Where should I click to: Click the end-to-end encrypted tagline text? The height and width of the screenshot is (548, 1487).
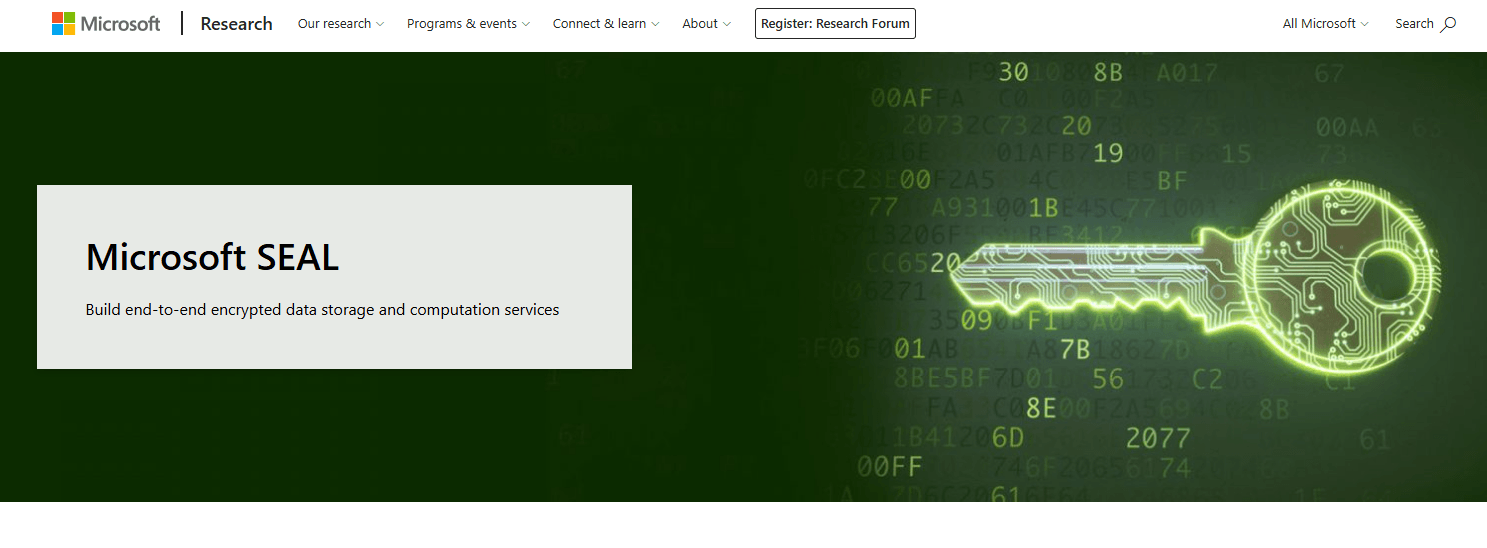point(322,310)
